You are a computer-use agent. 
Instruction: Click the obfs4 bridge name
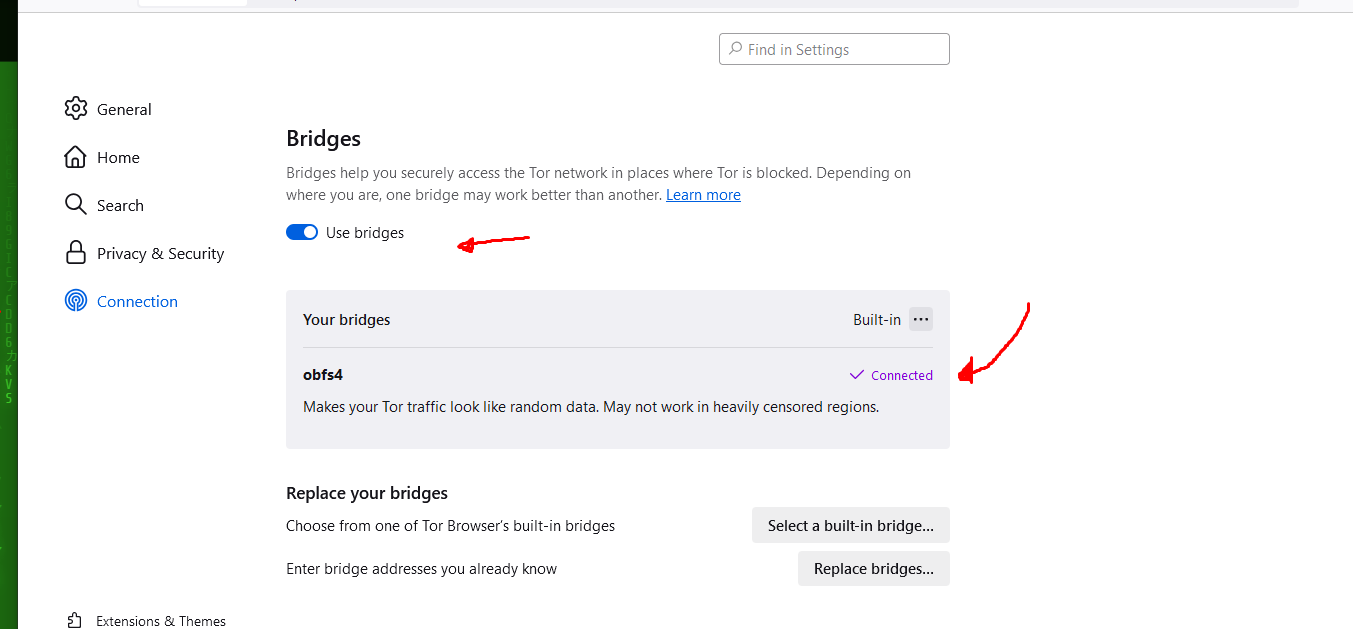[323, 375]
